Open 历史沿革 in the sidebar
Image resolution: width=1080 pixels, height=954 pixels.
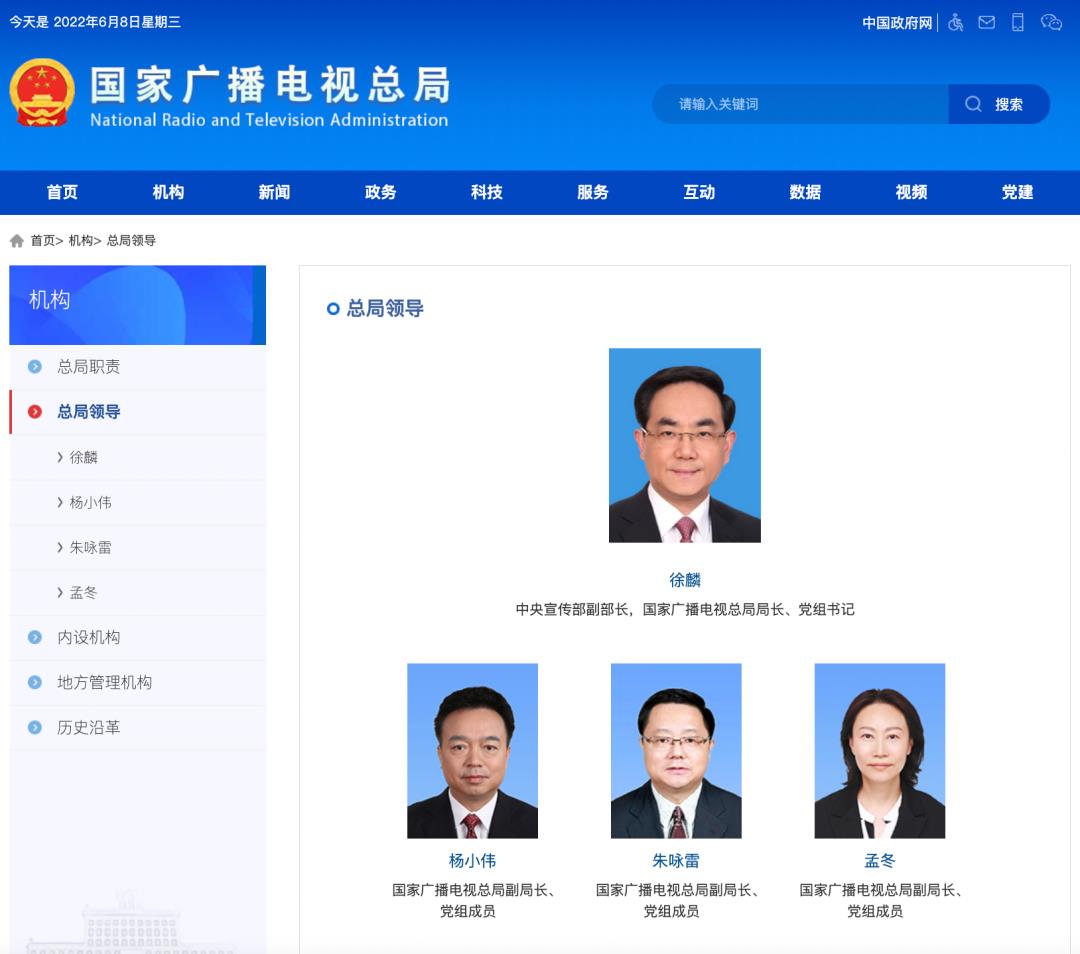point(88,727)
